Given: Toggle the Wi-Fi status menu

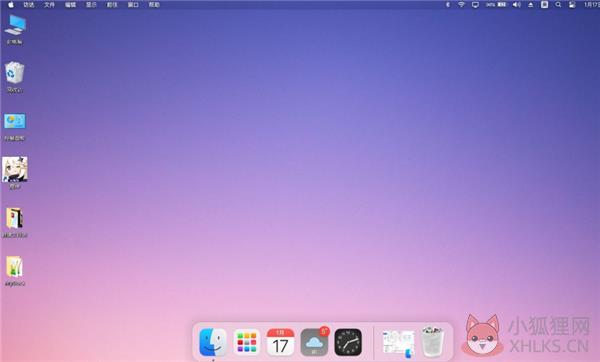Looking at the screenshot, I should point(461,5).
